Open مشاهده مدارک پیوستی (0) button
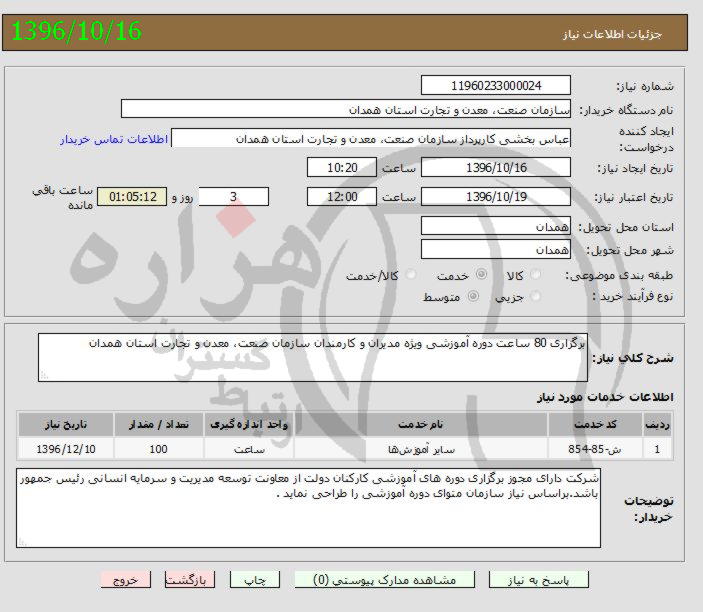 point(384,580)
